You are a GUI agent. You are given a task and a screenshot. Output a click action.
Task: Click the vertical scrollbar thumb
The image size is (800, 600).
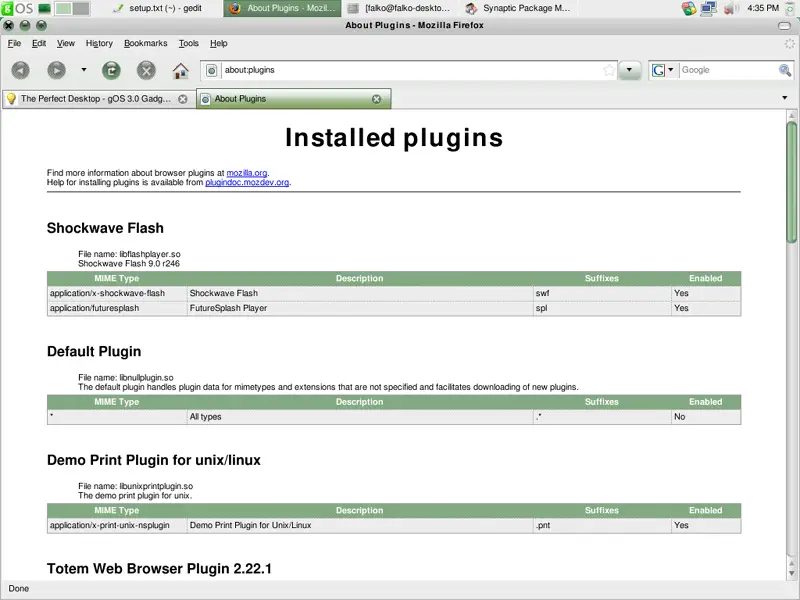pyautogui.click(x=791, y=182)
